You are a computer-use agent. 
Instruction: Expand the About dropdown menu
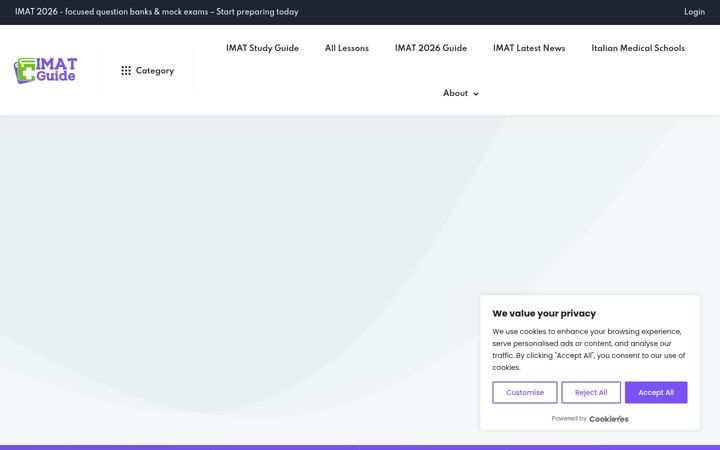tap(461, 93)
